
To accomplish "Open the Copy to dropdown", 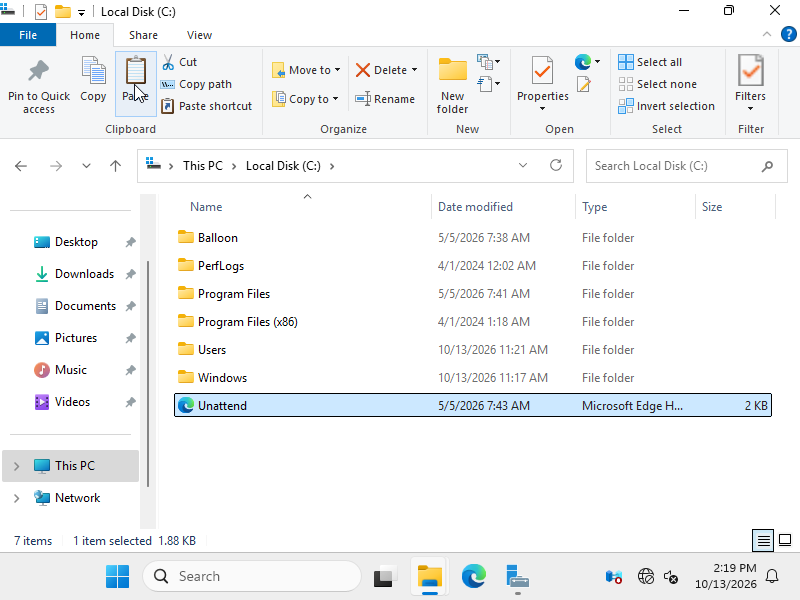I will tap(305, 99).
